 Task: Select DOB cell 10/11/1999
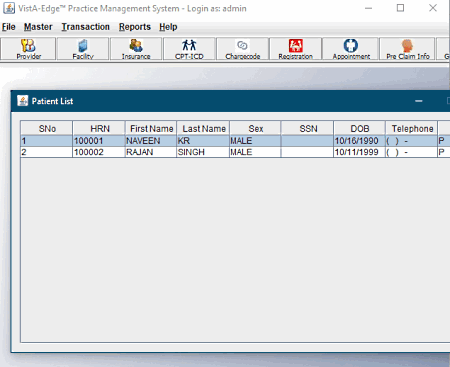(360, 152)
